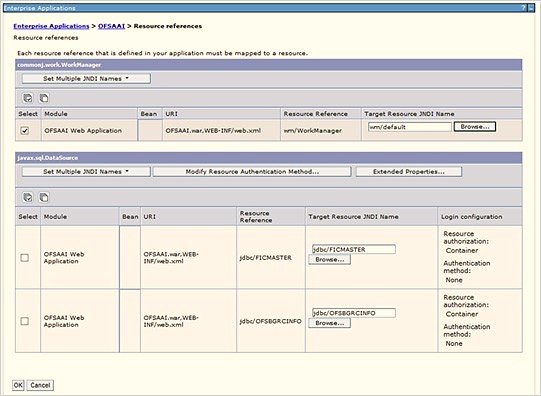
Task: Focus the jdbc/FICMASTER JNDI name field
Action: (354, 249)
